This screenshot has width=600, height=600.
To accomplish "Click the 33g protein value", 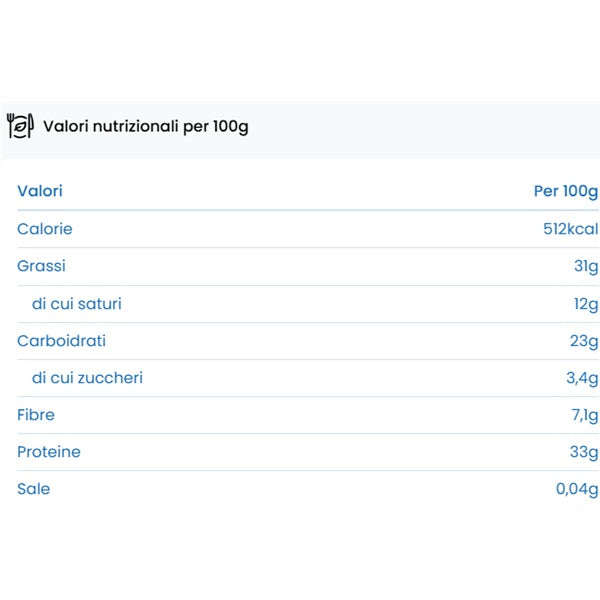I will pos(583,452).
